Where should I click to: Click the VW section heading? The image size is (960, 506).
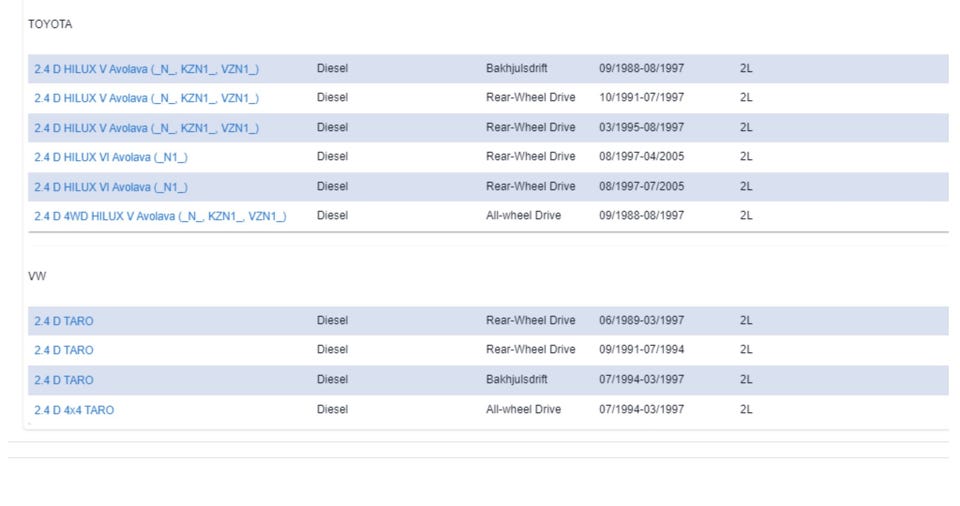click(37, 276)
